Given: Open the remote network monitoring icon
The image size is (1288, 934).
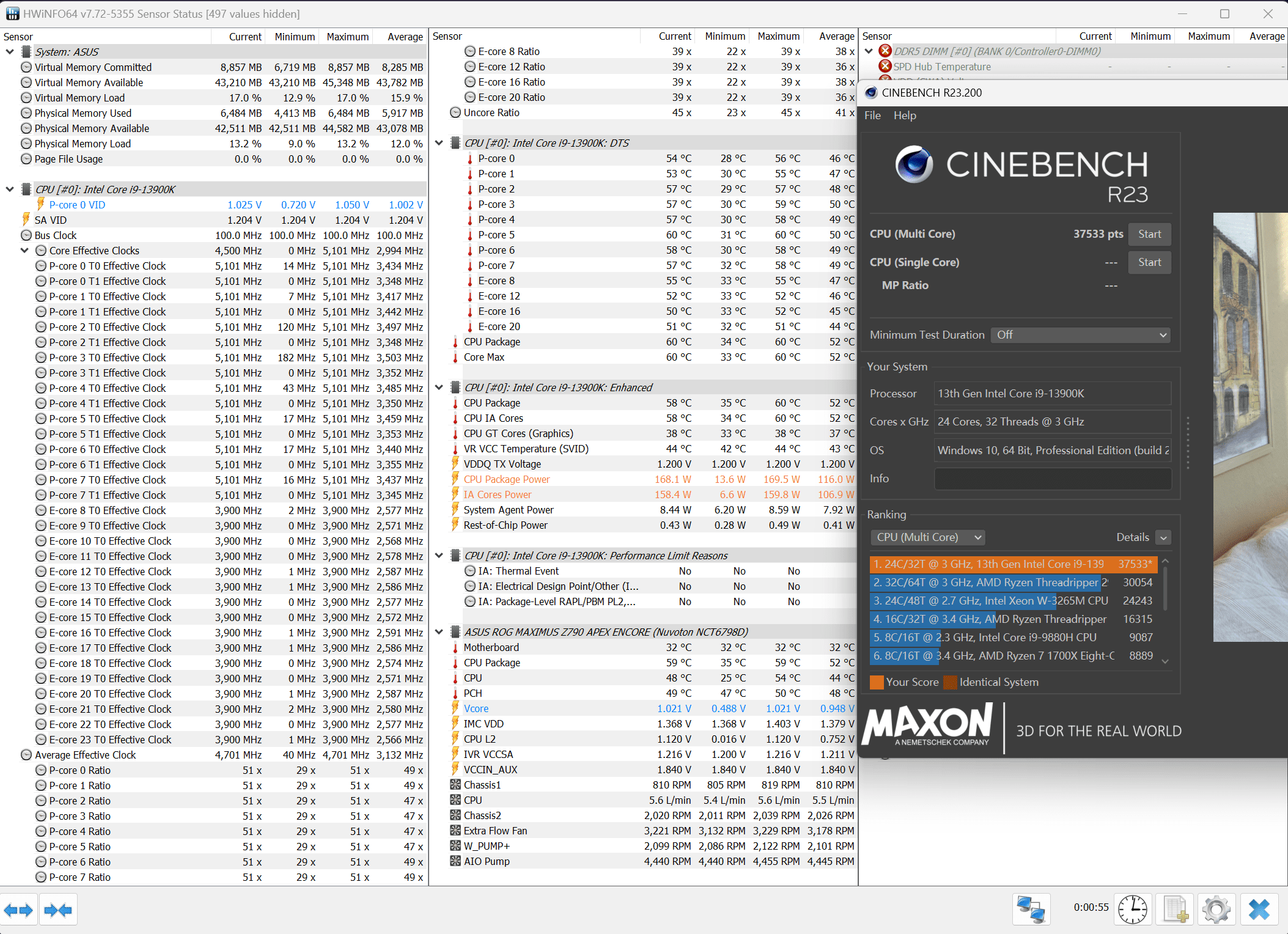Looking at the screenshot, I should 1031,910.
